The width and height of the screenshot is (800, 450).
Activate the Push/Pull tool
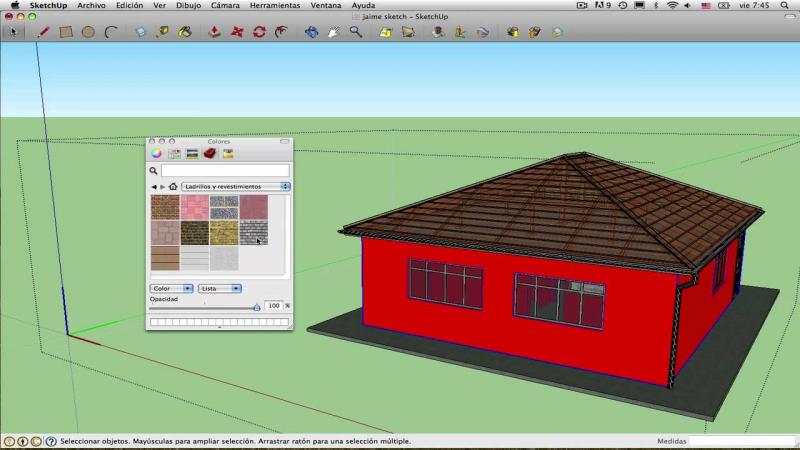(x=214, y=32)
